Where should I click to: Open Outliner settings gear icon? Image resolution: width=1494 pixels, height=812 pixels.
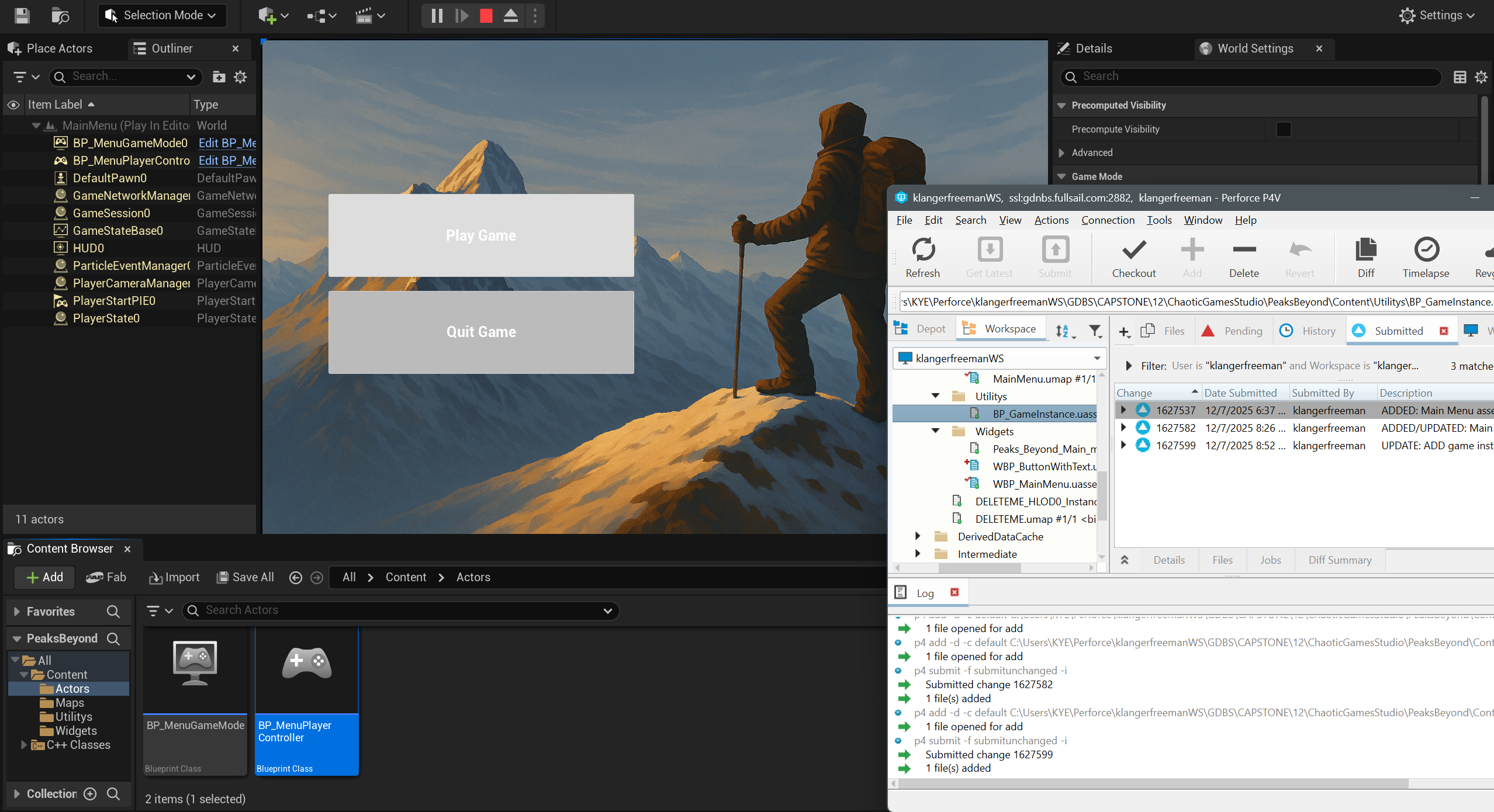click(240, 77)
